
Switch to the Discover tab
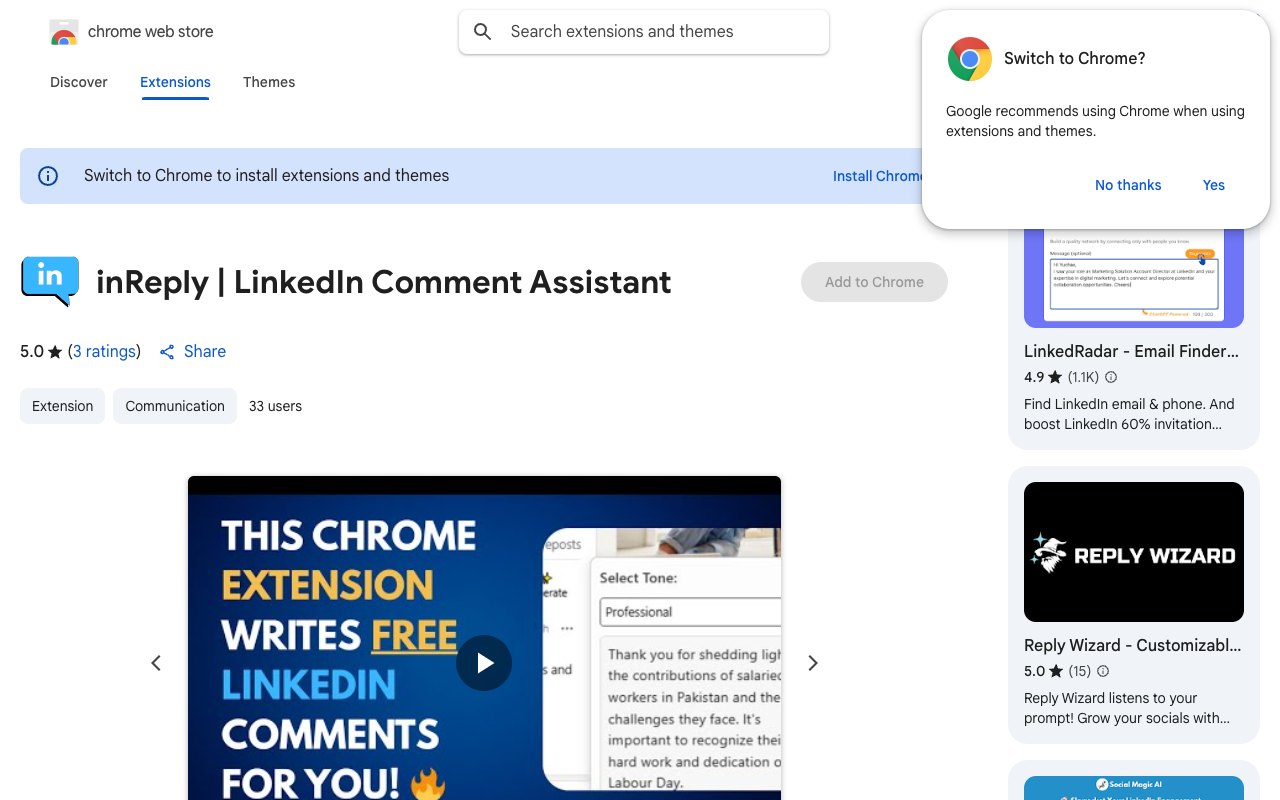coord(78,82)
